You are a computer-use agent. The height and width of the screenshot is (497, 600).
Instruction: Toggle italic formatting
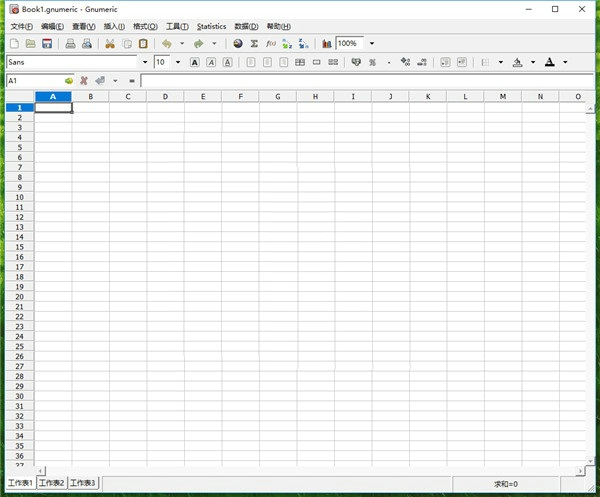pyautogui.click(x=211, y=62)
